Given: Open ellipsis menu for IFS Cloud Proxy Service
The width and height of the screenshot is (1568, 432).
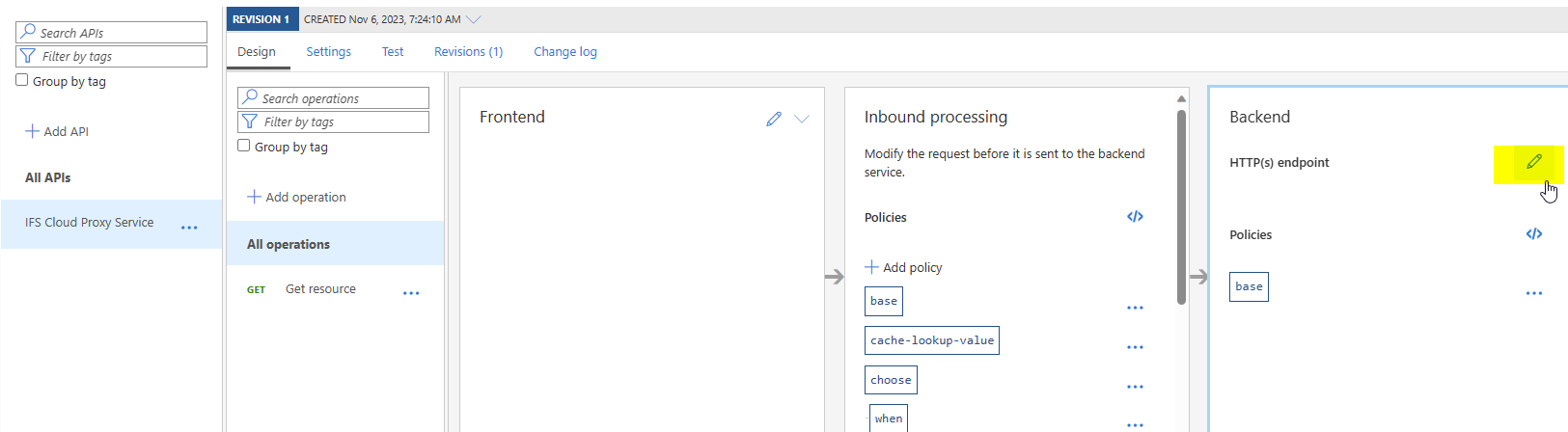Looking at the screenshot, I should (x=189, y=228).
